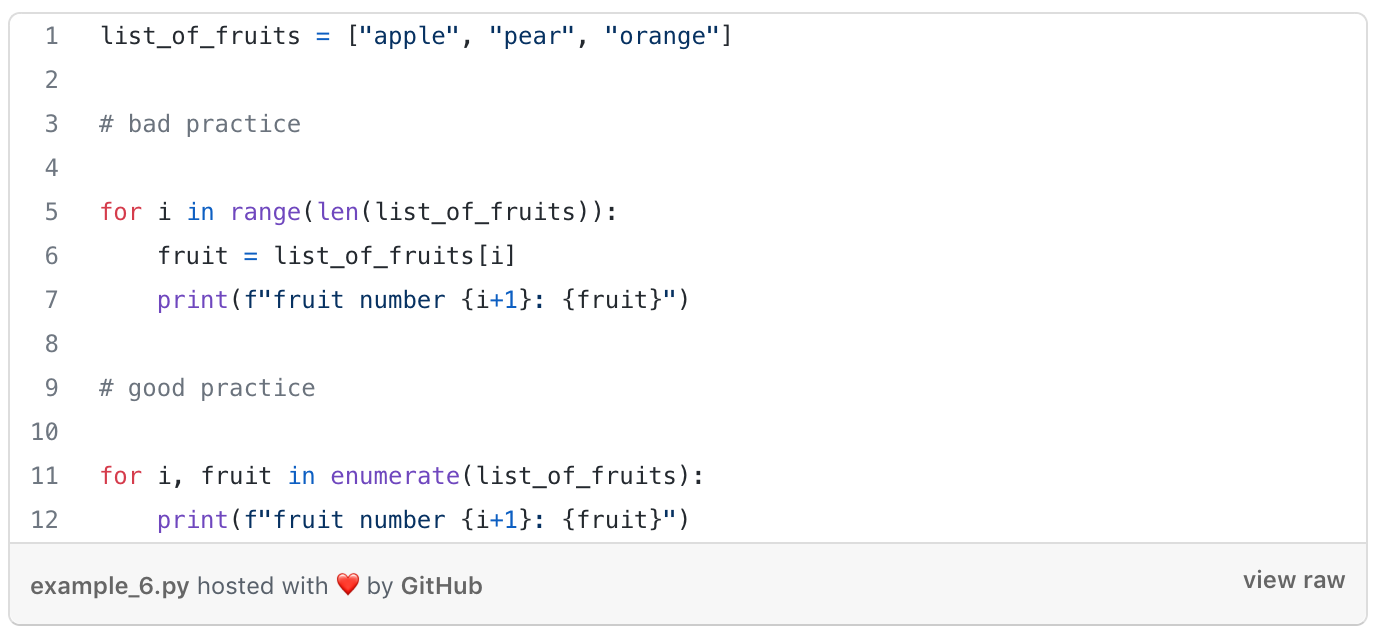Click the red heart icon in footer
Image resolution: width=1382 pixels, height=636 pixels.
(347, 585)
